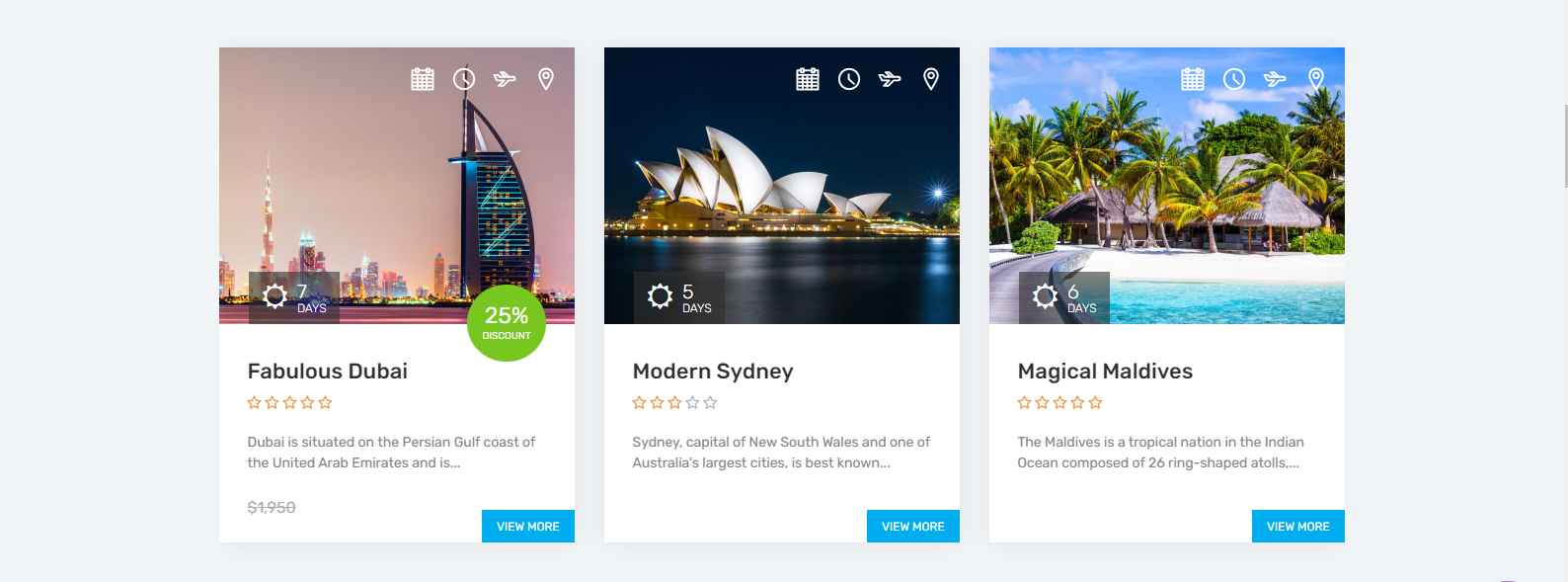Click the clock icon on Sydney card
The height and width of the screenshot is (582, 1568).
[849, 79]
